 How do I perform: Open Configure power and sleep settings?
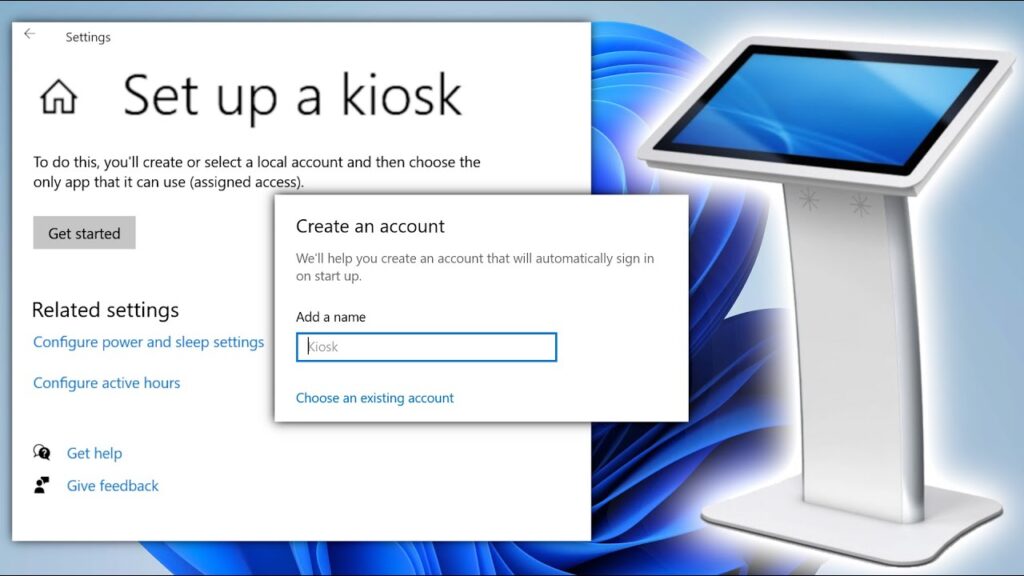point(147,341)
